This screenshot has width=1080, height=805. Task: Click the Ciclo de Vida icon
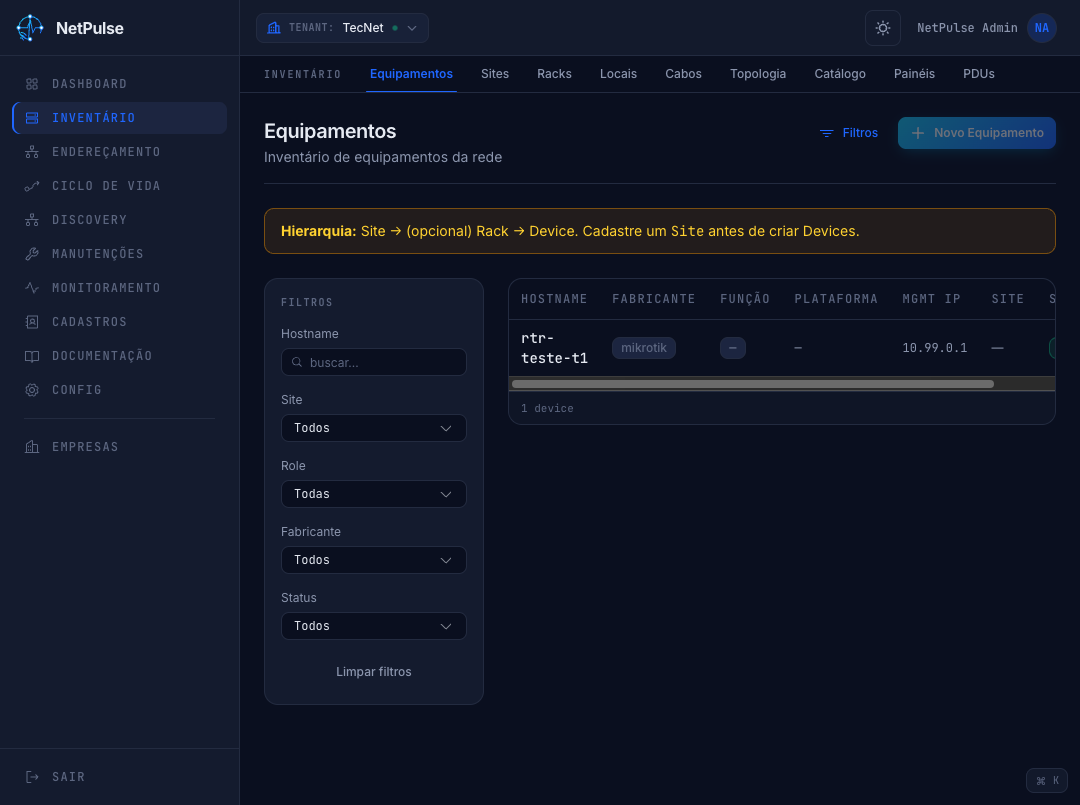pyautogui.click(x=32, y=186)
